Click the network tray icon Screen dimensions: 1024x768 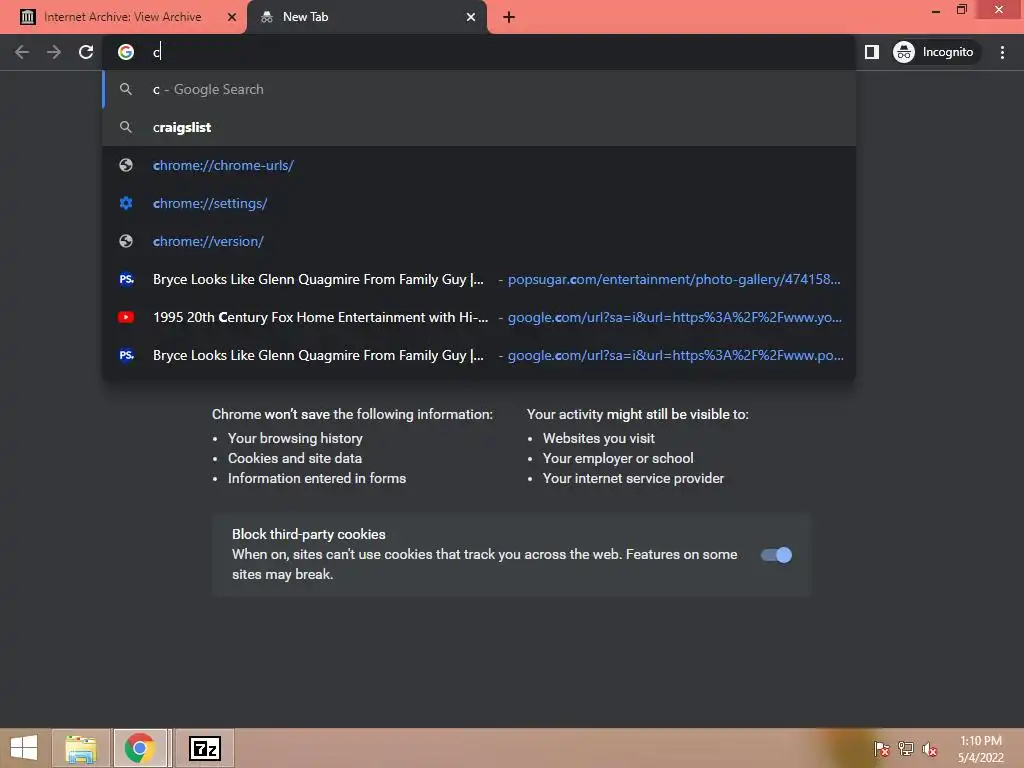906,748
